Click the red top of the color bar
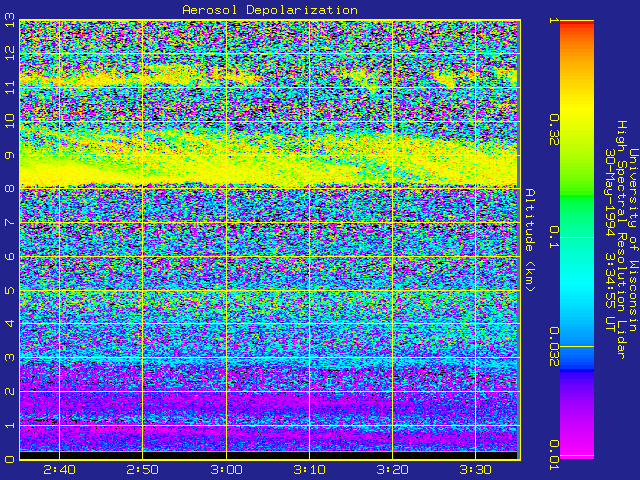This screenshot has height=480, width=640. tap(577, 24)
